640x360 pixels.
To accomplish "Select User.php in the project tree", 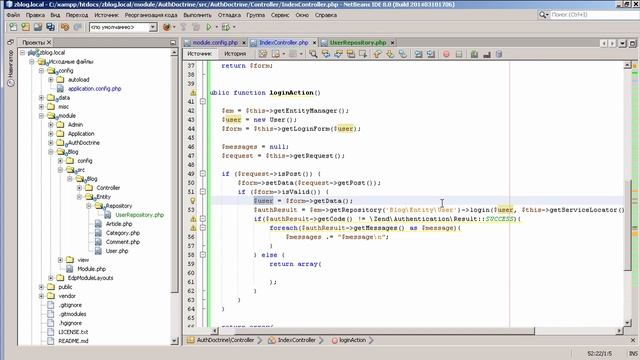I will pos(117,251).
